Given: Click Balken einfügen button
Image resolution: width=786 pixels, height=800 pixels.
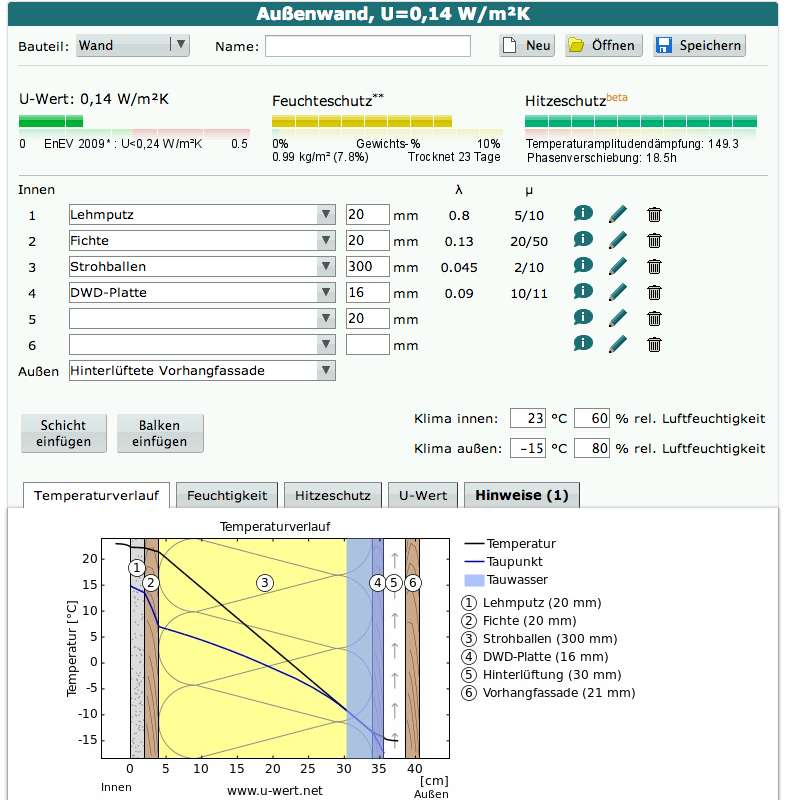Looking at the screenshot, I should (x=160, y=433).
